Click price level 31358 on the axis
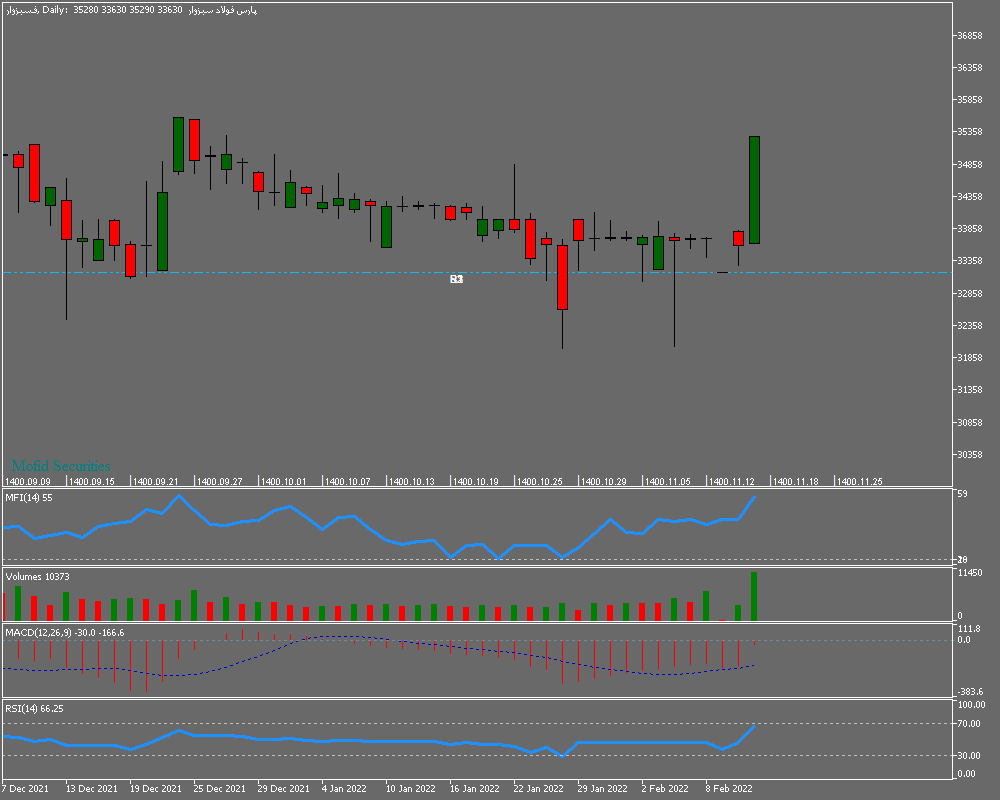1000x800 pixels. [x=969, y=390]
